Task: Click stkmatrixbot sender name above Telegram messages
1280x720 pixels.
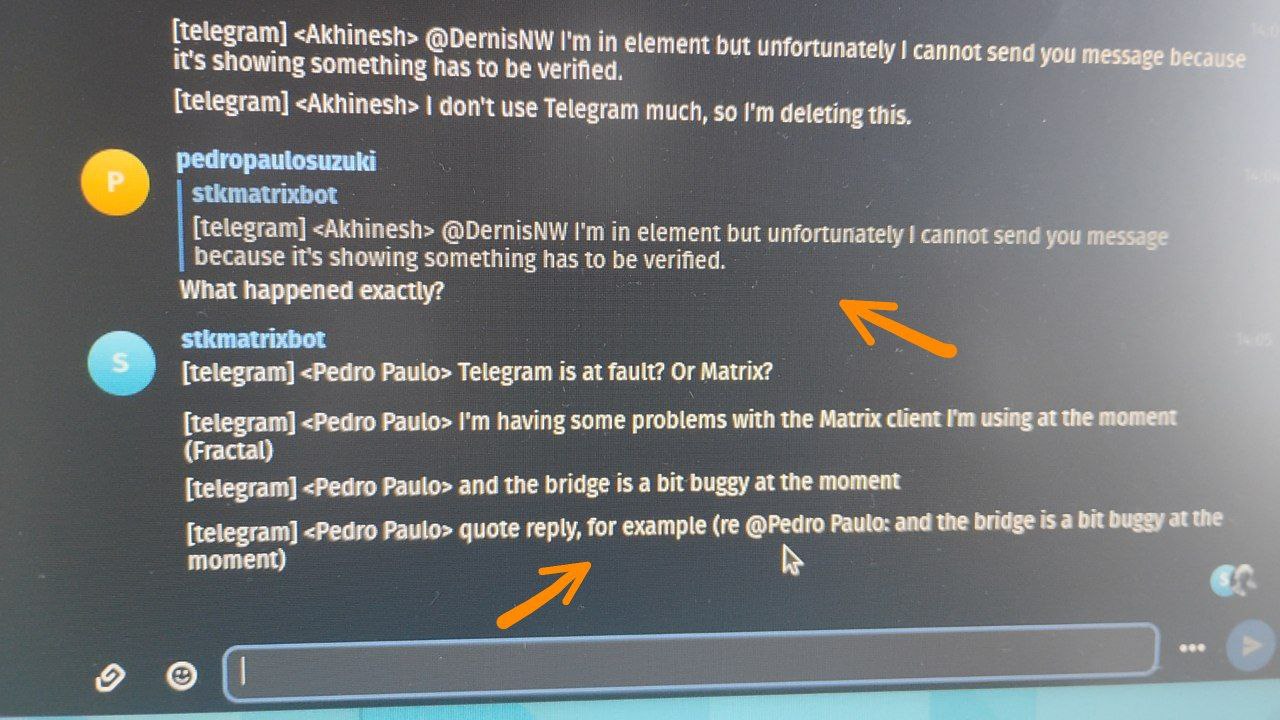Action: pos(253,339)
